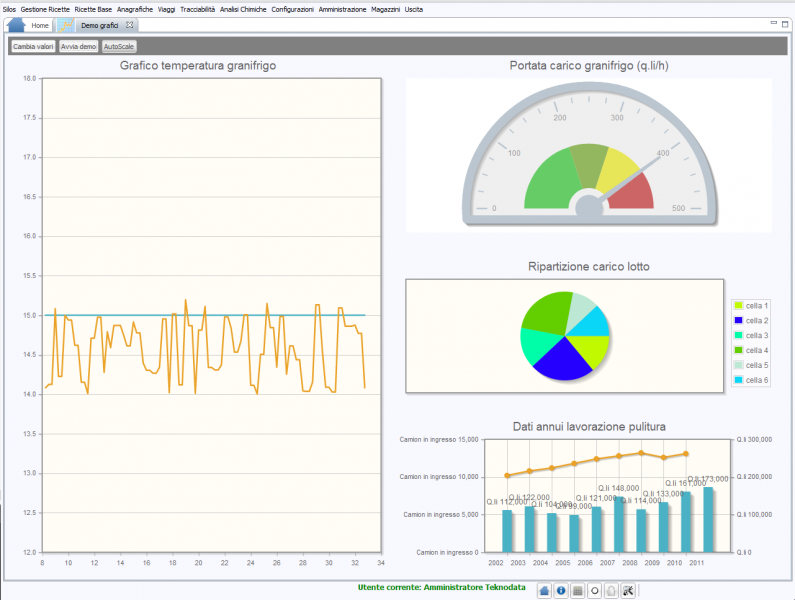Click the light blue 15.0 reference line
The image size is (795, 600).
click(x=205, y=315)
